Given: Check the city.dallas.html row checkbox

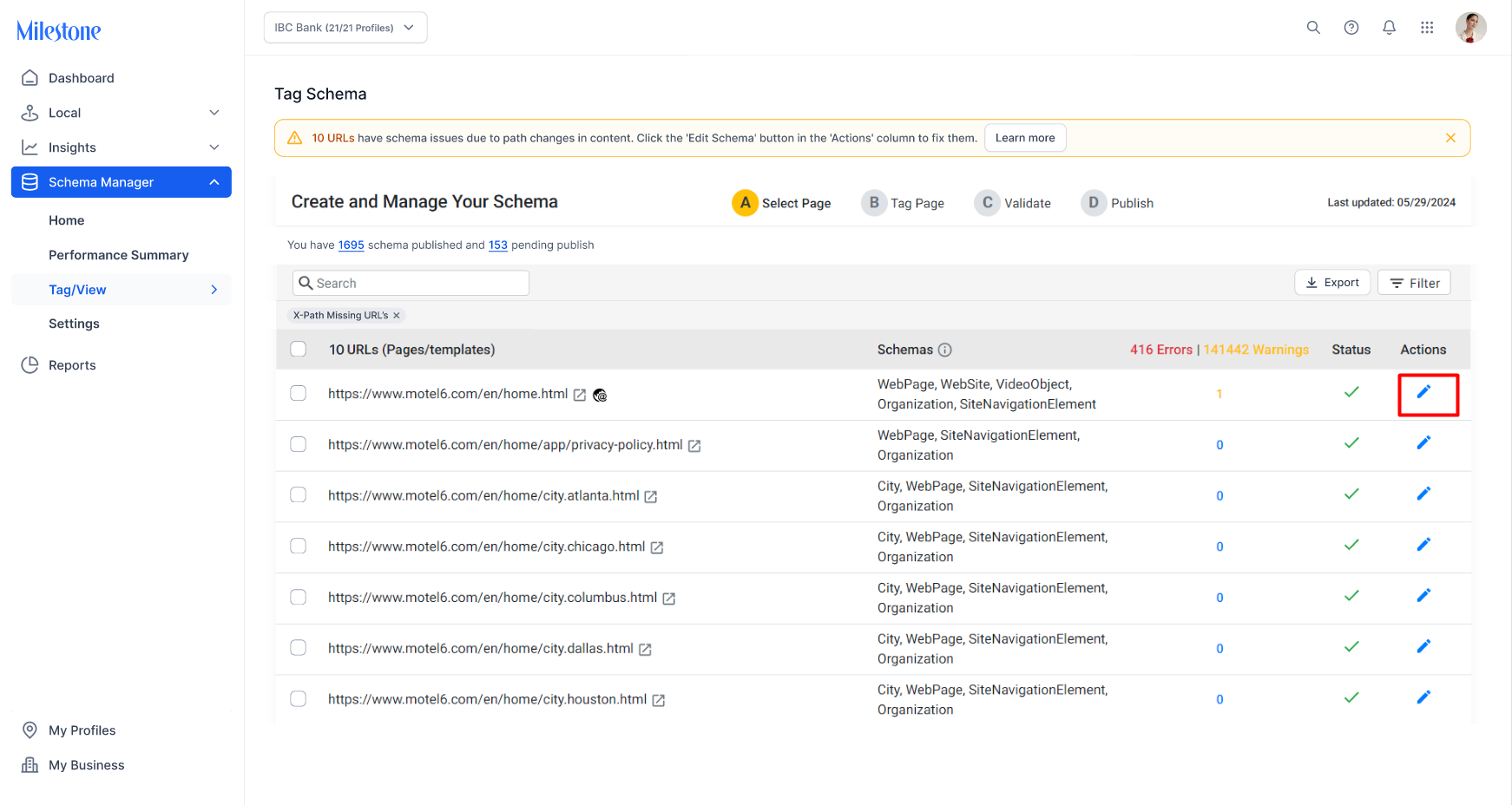Looking at the screenshot, I should pyautogui.click(x=299, y=648).
